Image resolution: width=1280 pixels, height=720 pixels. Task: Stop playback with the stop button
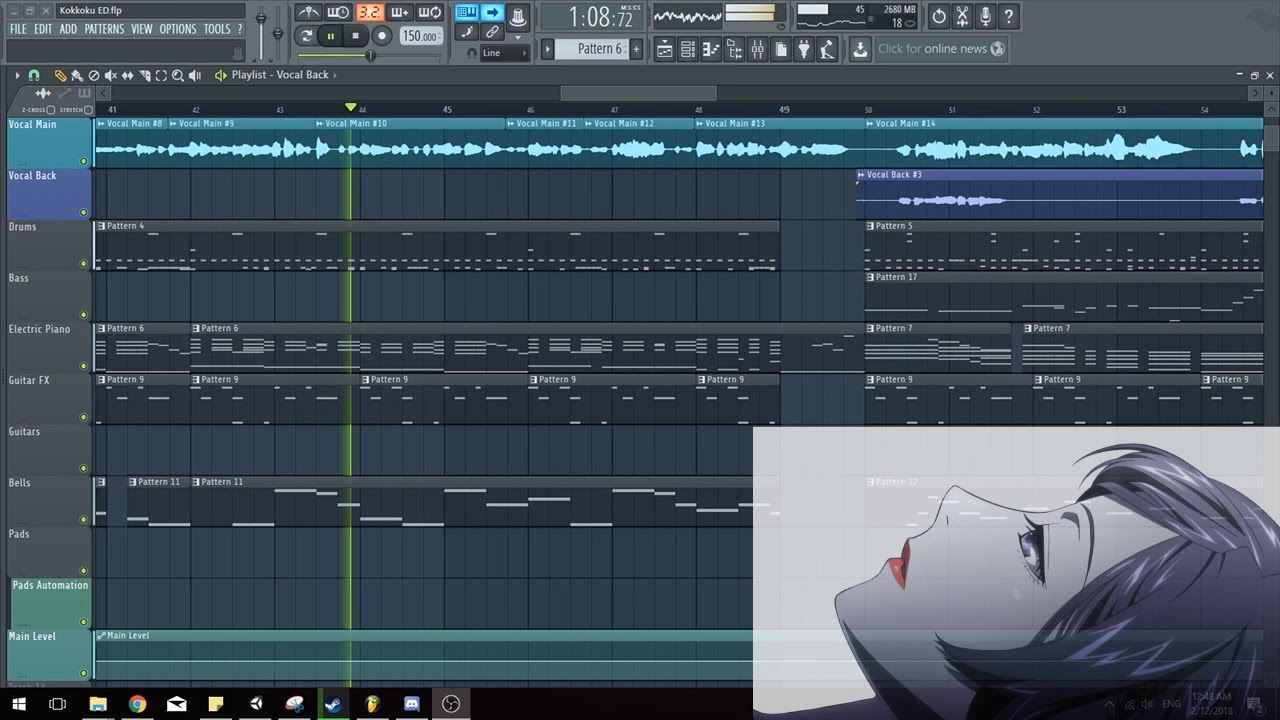point(355,36)
